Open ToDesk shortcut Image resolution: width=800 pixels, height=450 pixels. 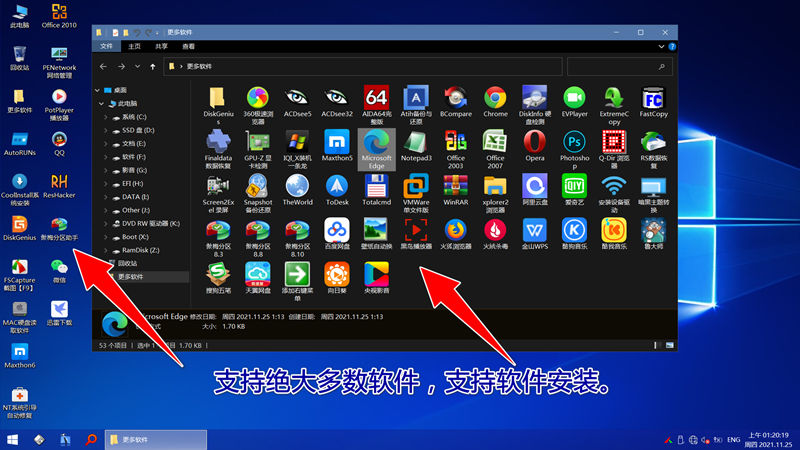tap(337, 190)
